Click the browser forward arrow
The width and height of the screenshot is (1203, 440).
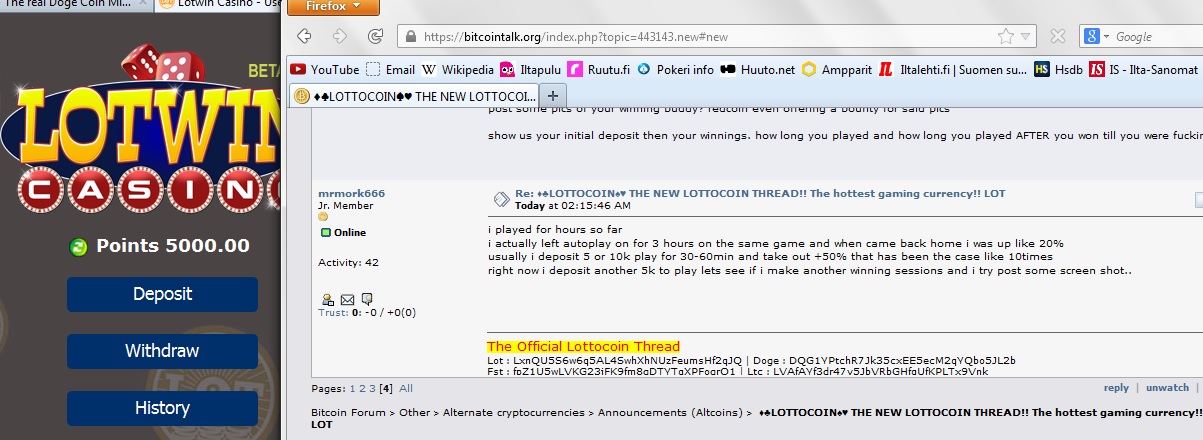pyautogui.click(x=339, y=36)
